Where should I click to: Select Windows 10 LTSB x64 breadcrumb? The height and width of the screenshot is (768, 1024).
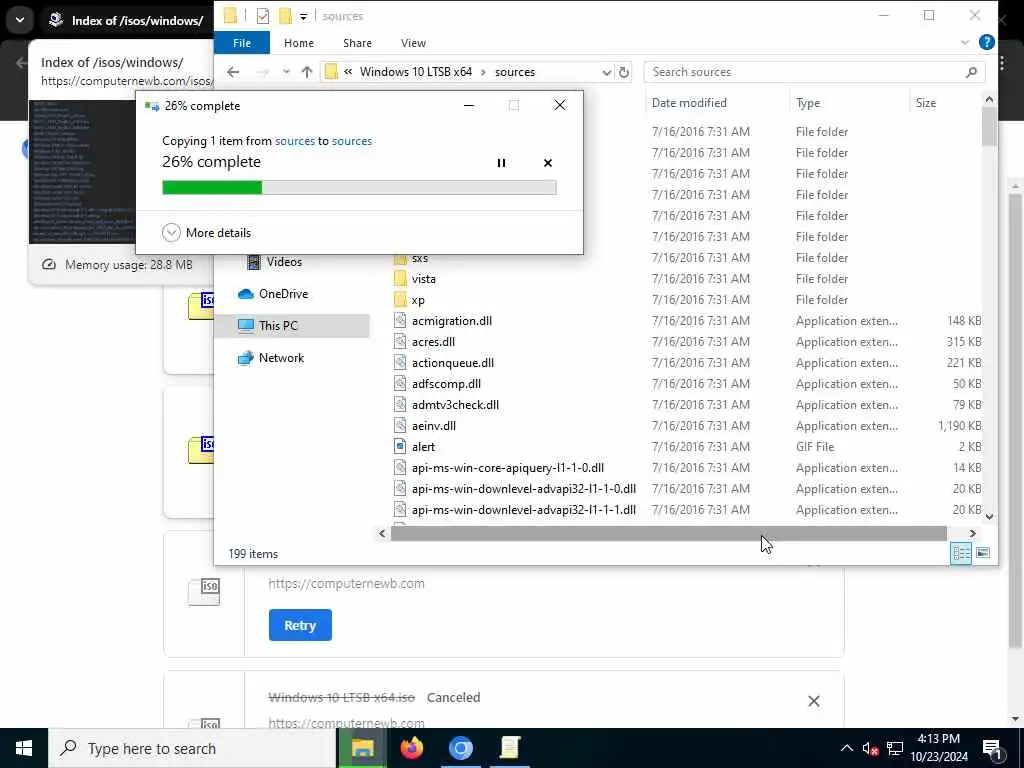click(x=415, y=72)
